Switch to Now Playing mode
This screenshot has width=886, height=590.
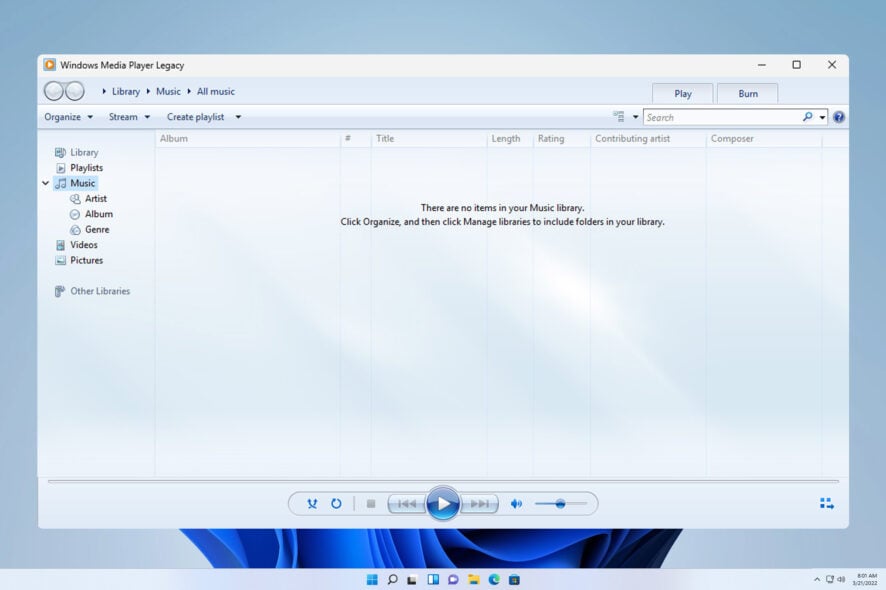tap(824, 504)
